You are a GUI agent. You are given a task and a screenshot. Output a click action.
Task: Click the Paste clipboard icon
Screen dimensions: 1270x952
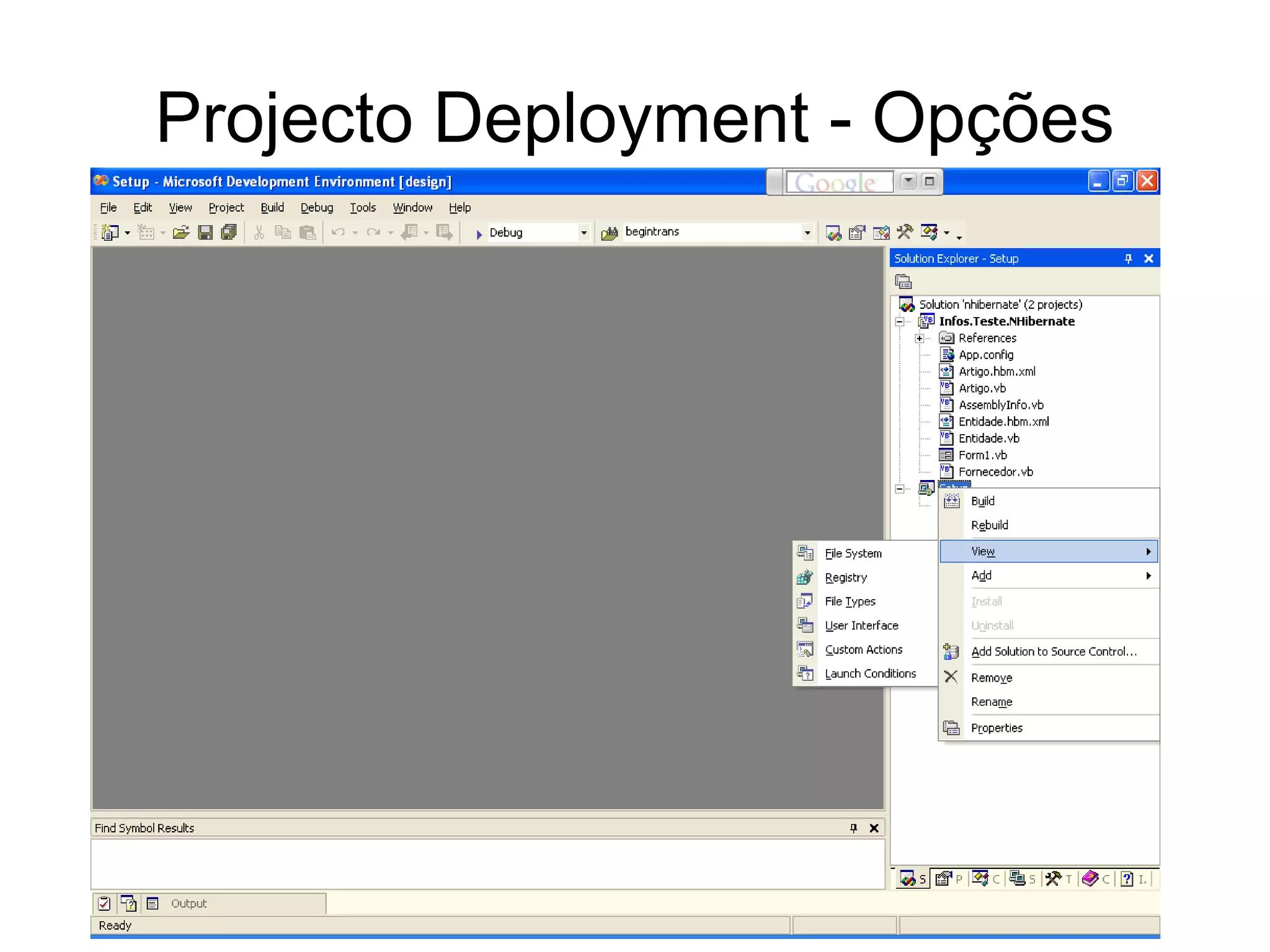(308, 233)
